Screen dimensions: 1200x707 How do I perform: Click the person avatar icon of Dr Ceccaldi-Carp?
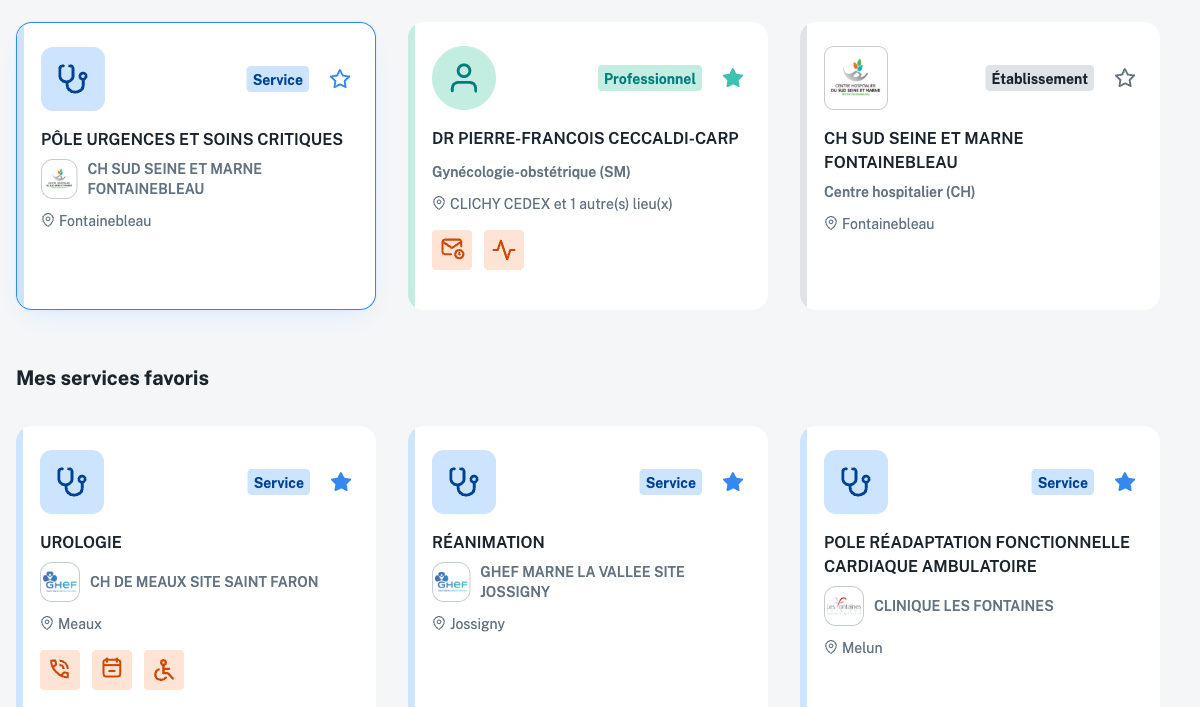point(464,78)
